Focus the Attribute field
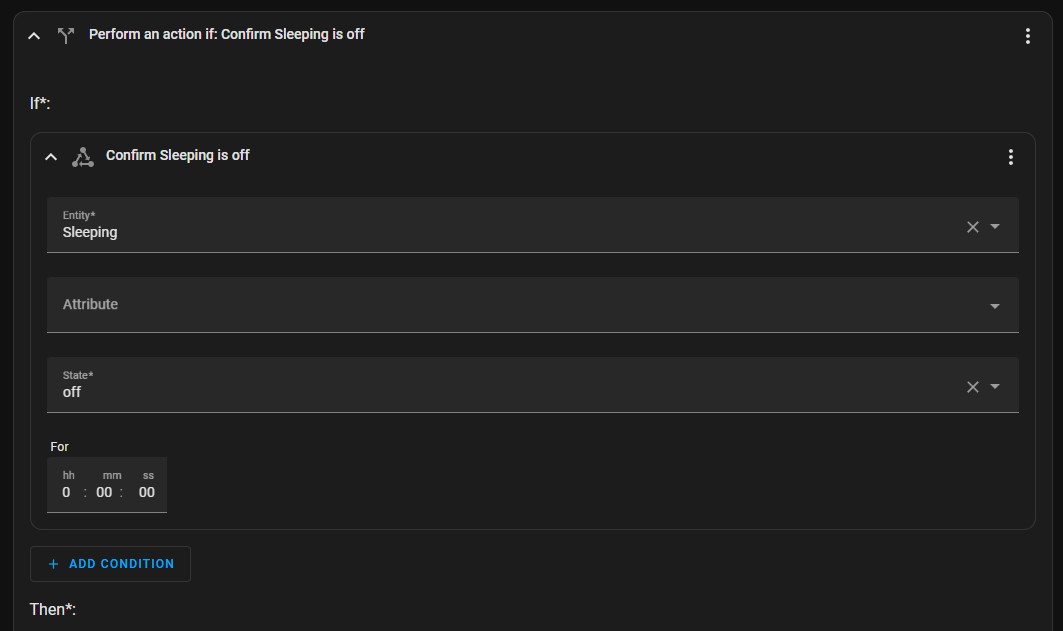1063x631 pixels. [x=500, y=305]
